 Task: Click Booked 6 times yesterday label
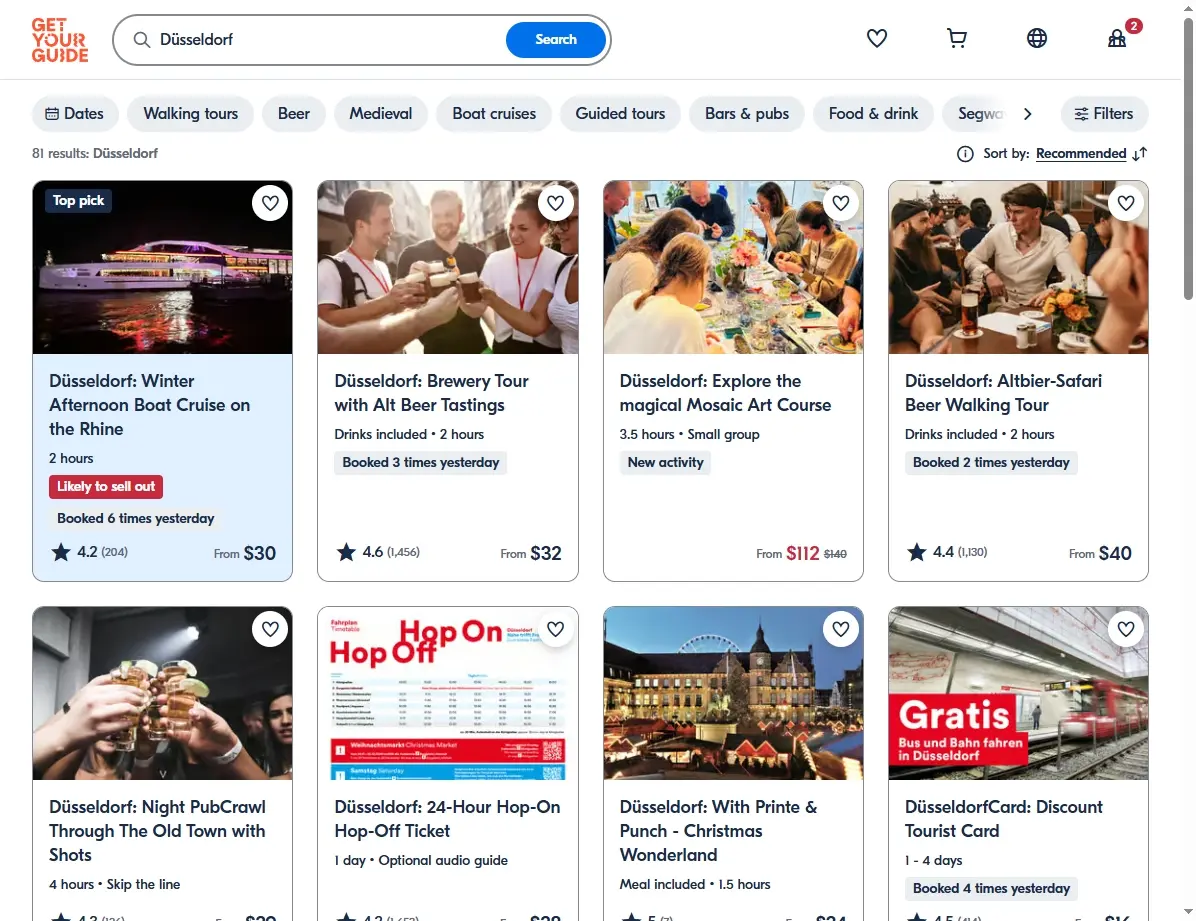coord(136,519)
